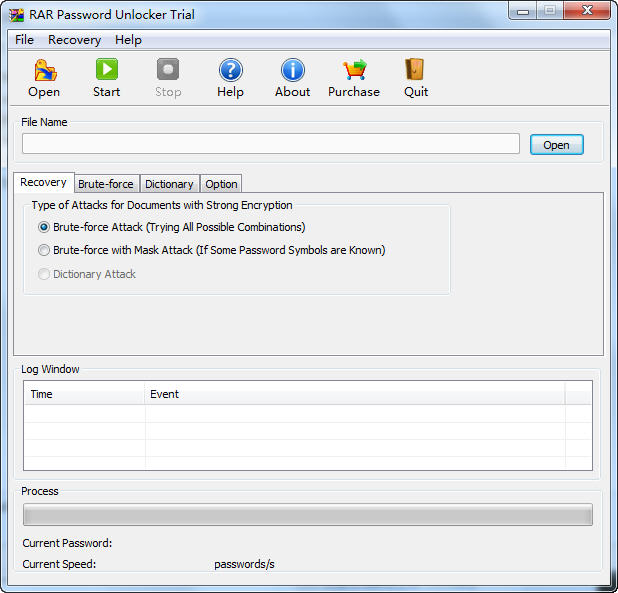This screenshot has height=593, width=618.
Task: Click the greyed-out Stop toolbar icon
Action: click(x=168, y=69)
